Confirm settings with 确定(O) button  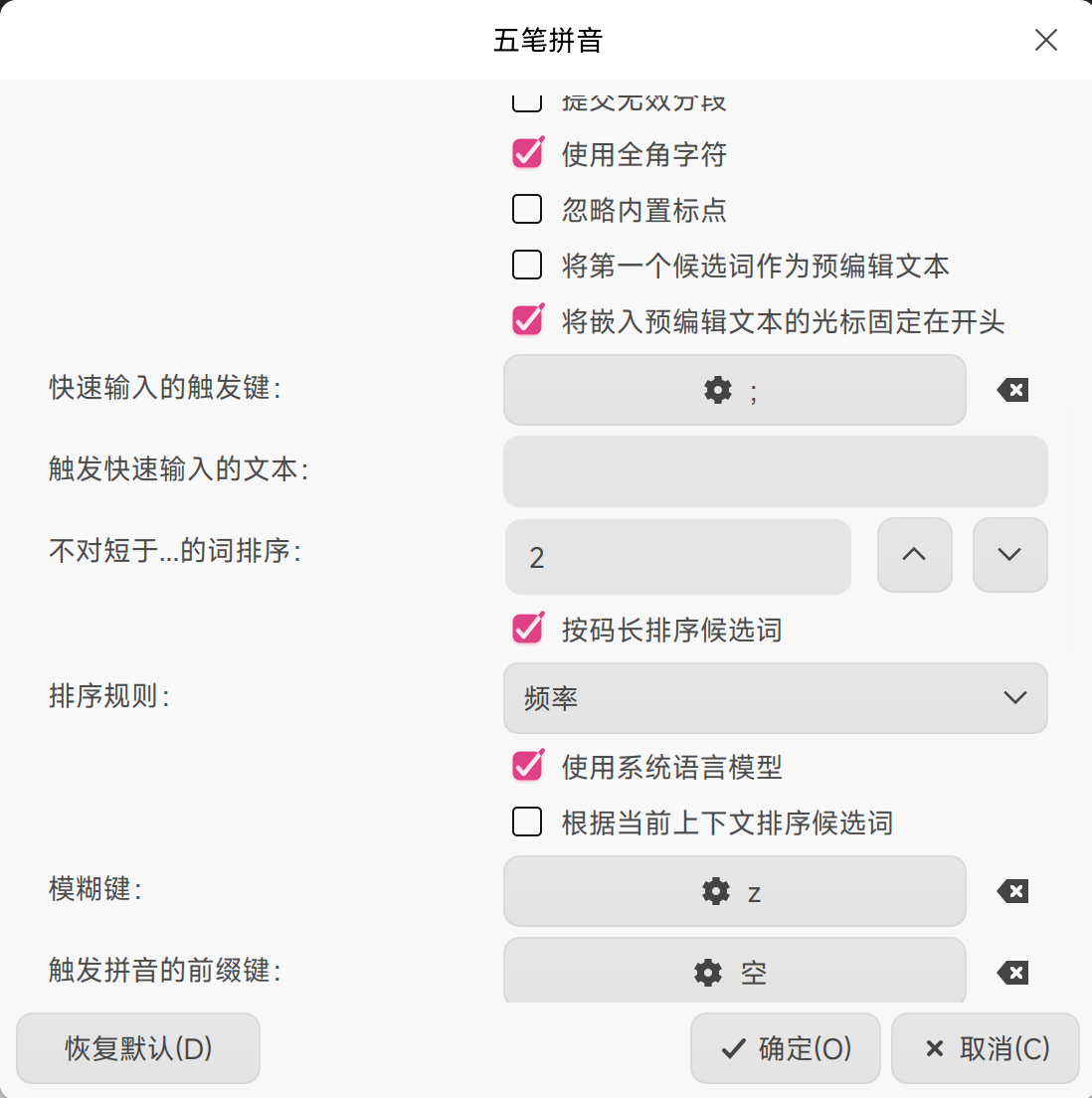click(786, 1048)
